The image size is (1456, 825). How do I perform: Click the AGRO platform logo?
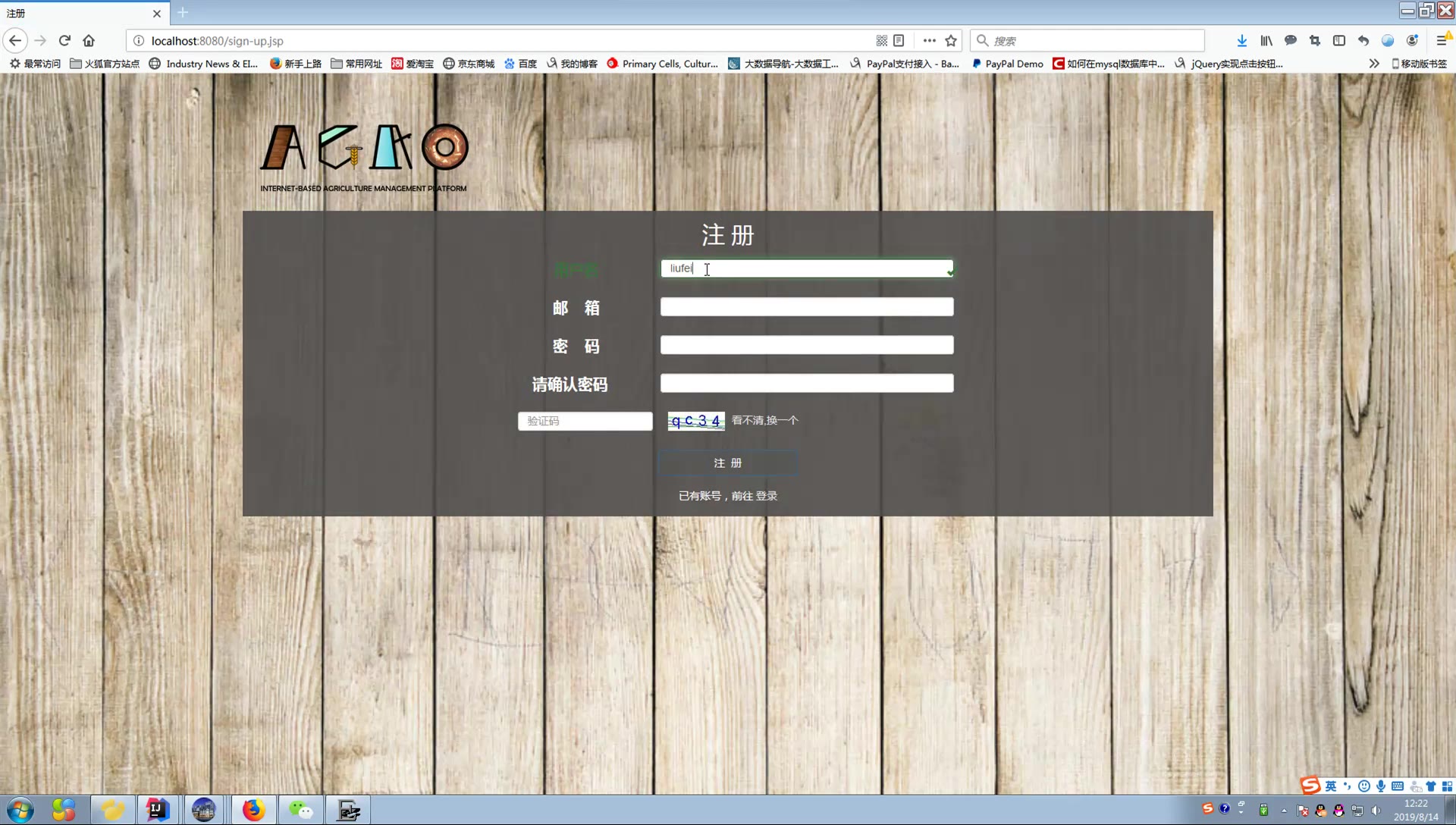(364, 158)
